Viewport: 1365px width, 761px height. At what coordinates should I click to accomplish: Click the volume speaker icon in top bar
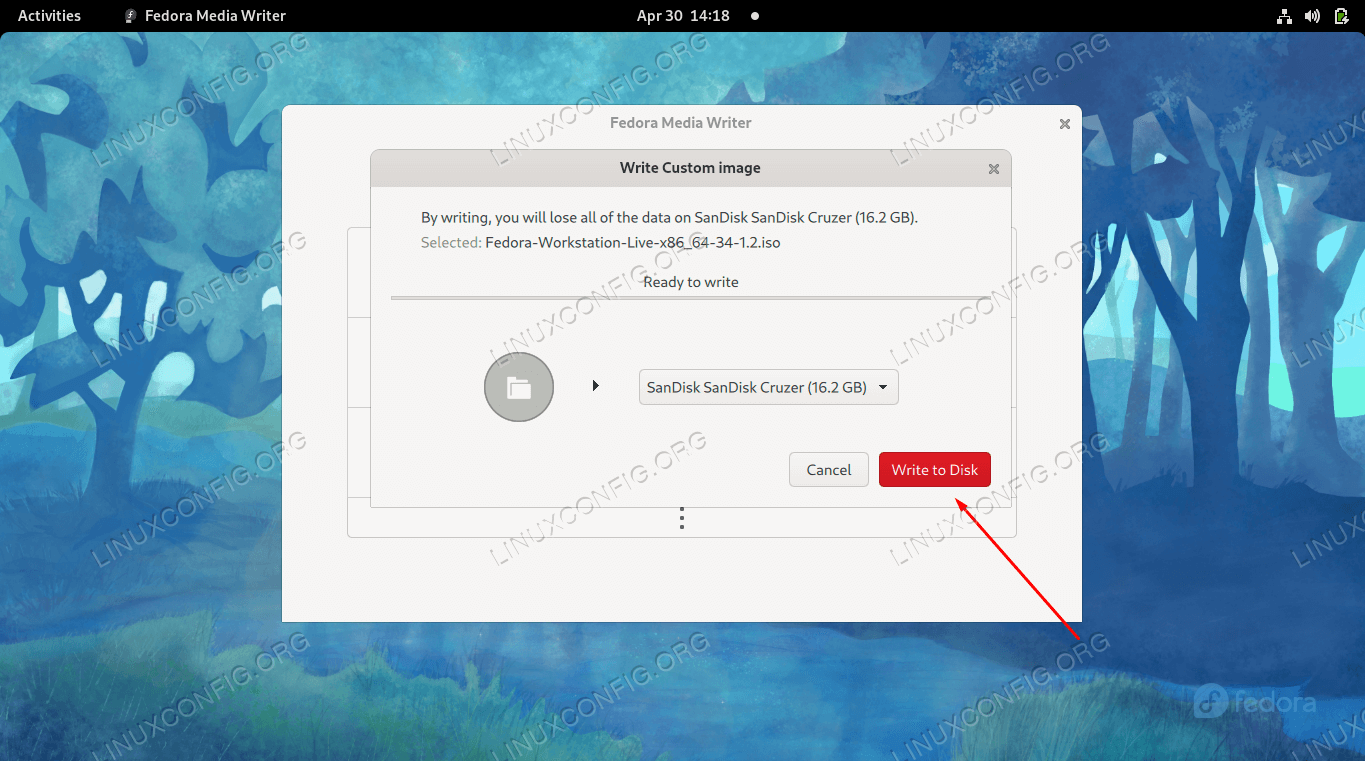(1312, 16)
